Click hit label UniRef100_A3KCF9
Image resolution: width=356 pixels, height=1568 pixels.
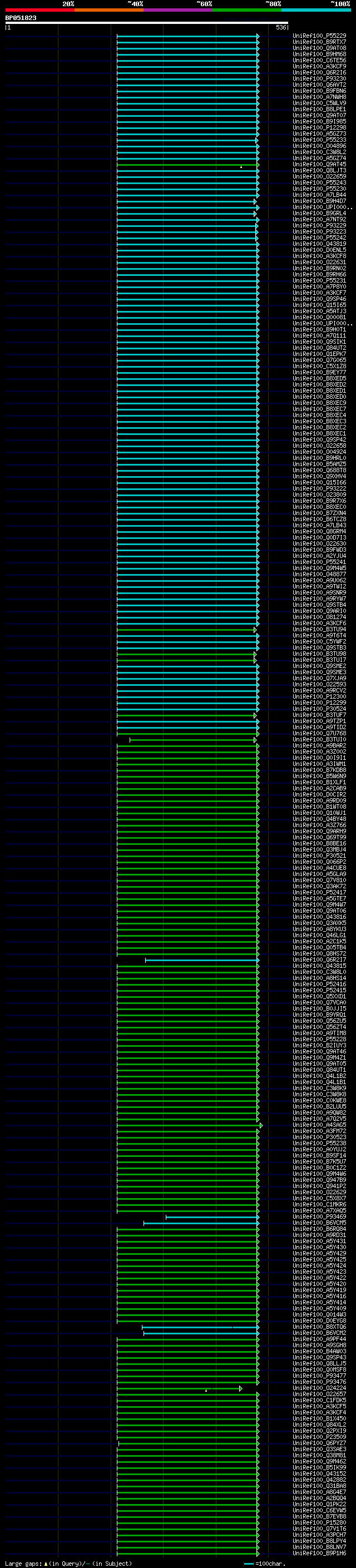click(319, 66)
